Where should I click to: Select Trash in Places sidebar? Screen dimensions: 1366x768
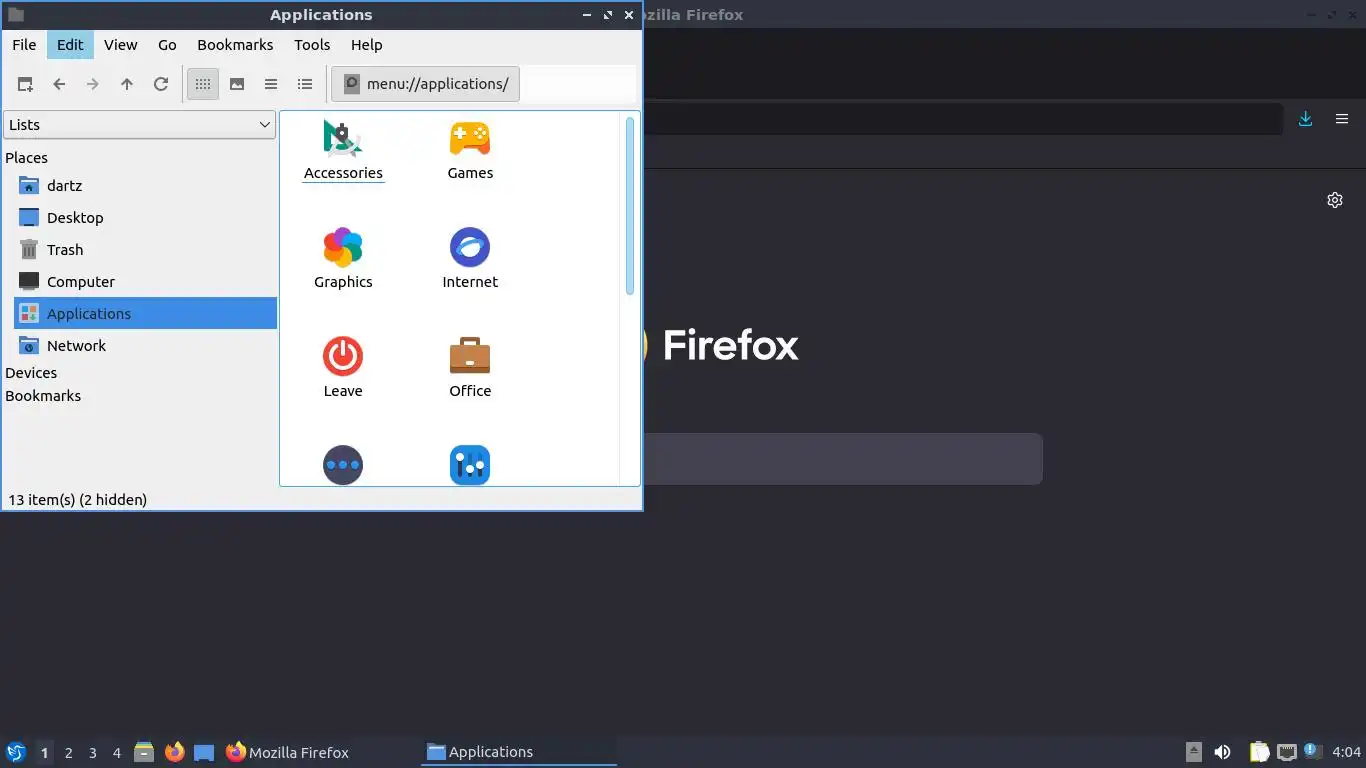145,250
